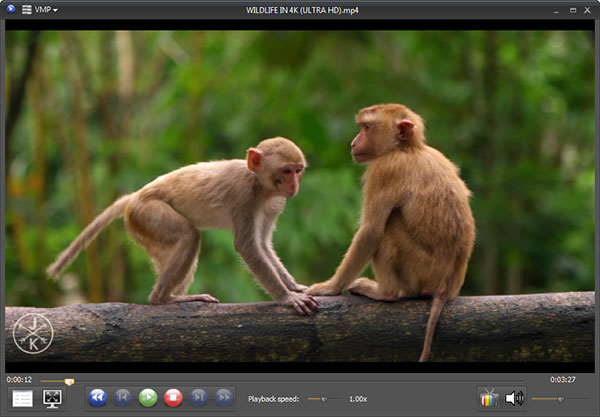600x417 pixels.
Task: Click the playback speed slider
Action: coord(322,399)
